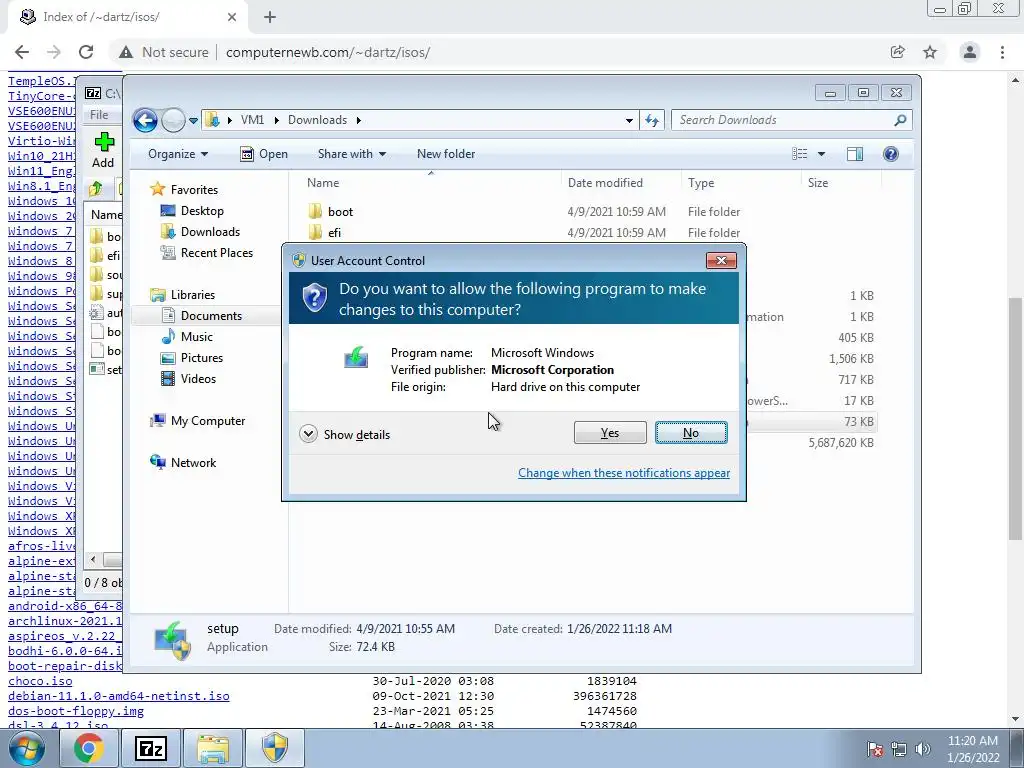Open File Explorer taskbar icon
The height and width of the screenshot is (768, 1024).
[x=213, y=748]
